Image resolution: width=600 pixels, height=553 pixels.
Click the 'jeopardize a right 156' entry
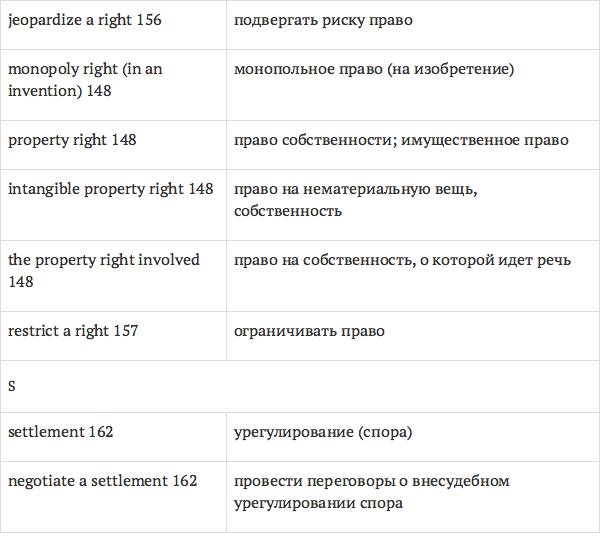(84, 20)
